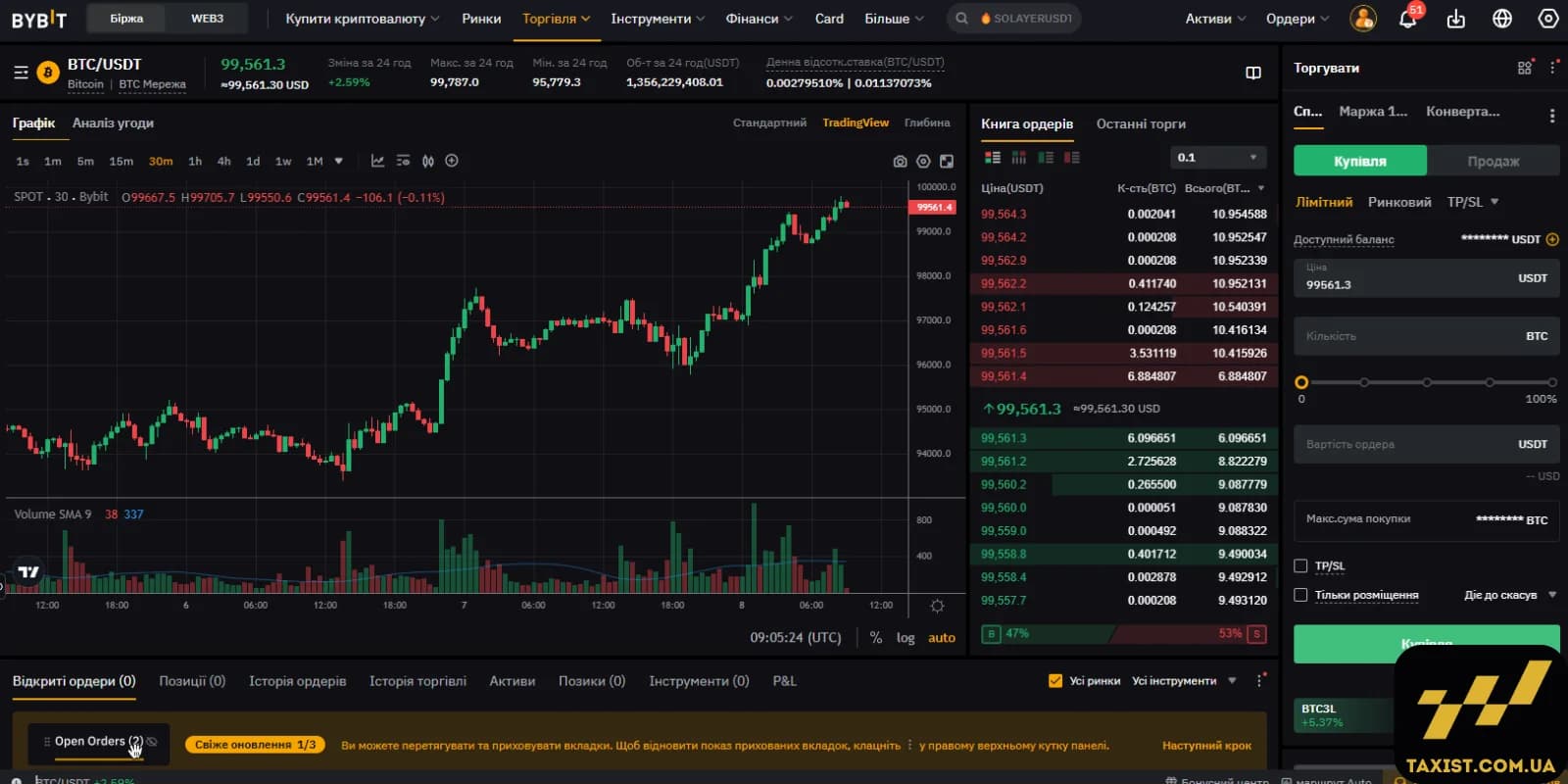This screenshot has height=784, width=1568.
Task: Expand more timeframes arrow after 1M
Action: coord(339,161)
